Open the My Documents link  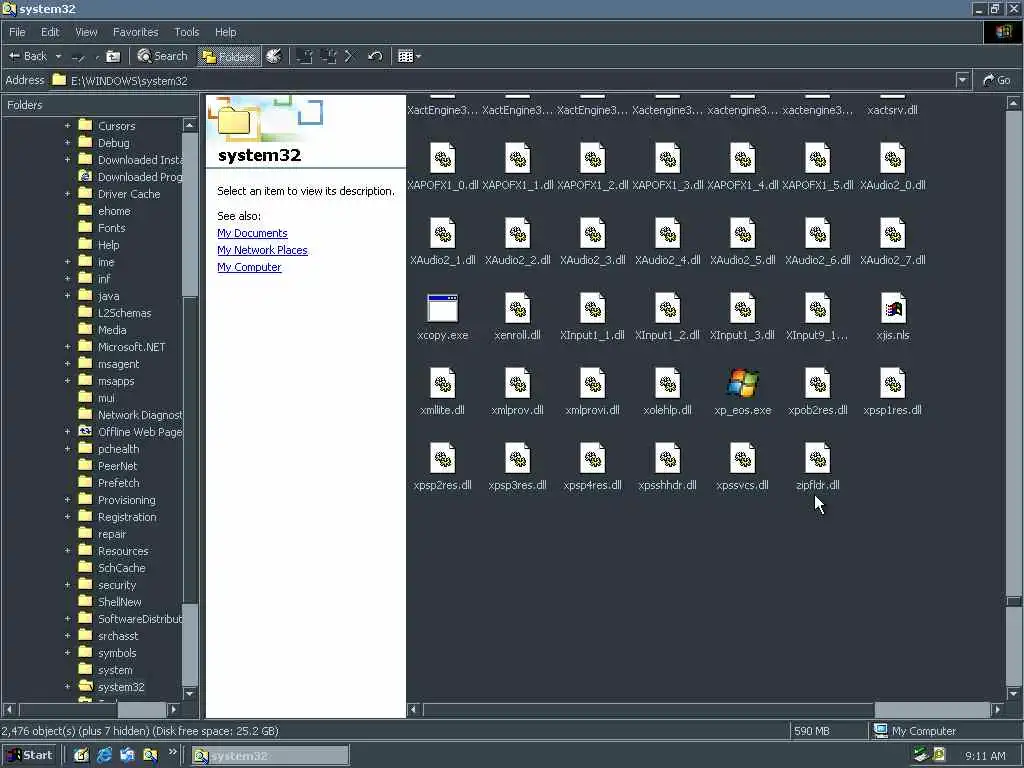coord(252,233)
